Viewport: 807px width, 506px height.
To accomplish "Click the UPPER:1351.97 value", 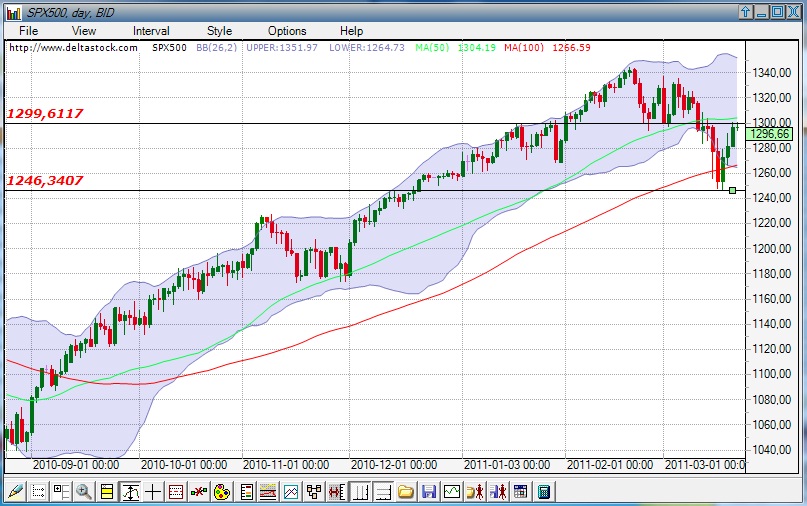I will (x=282, y=47).
